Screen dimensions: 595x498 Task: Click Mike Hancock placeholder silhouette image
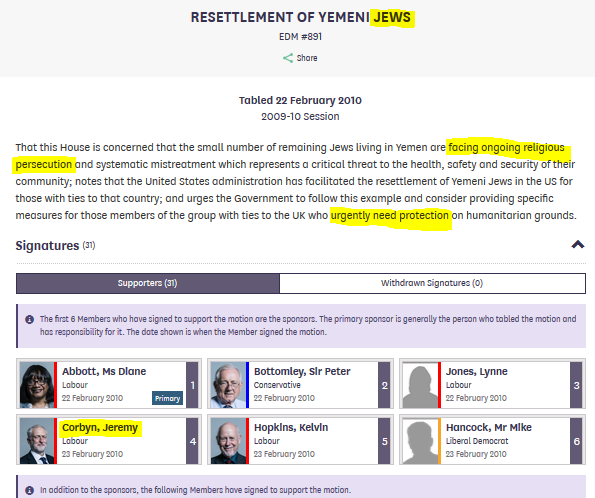[420, 441]
